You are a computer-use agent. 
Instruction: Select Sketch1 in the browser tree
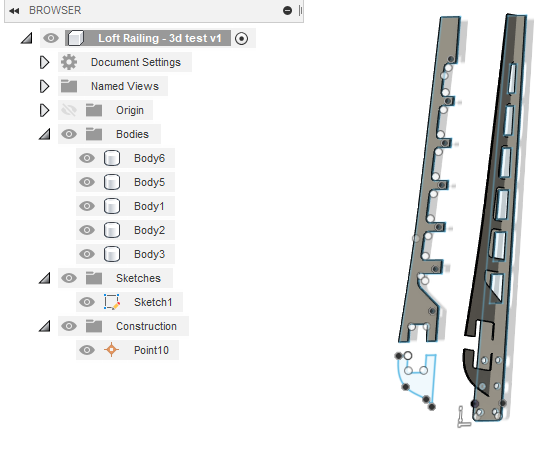(153, 302)
